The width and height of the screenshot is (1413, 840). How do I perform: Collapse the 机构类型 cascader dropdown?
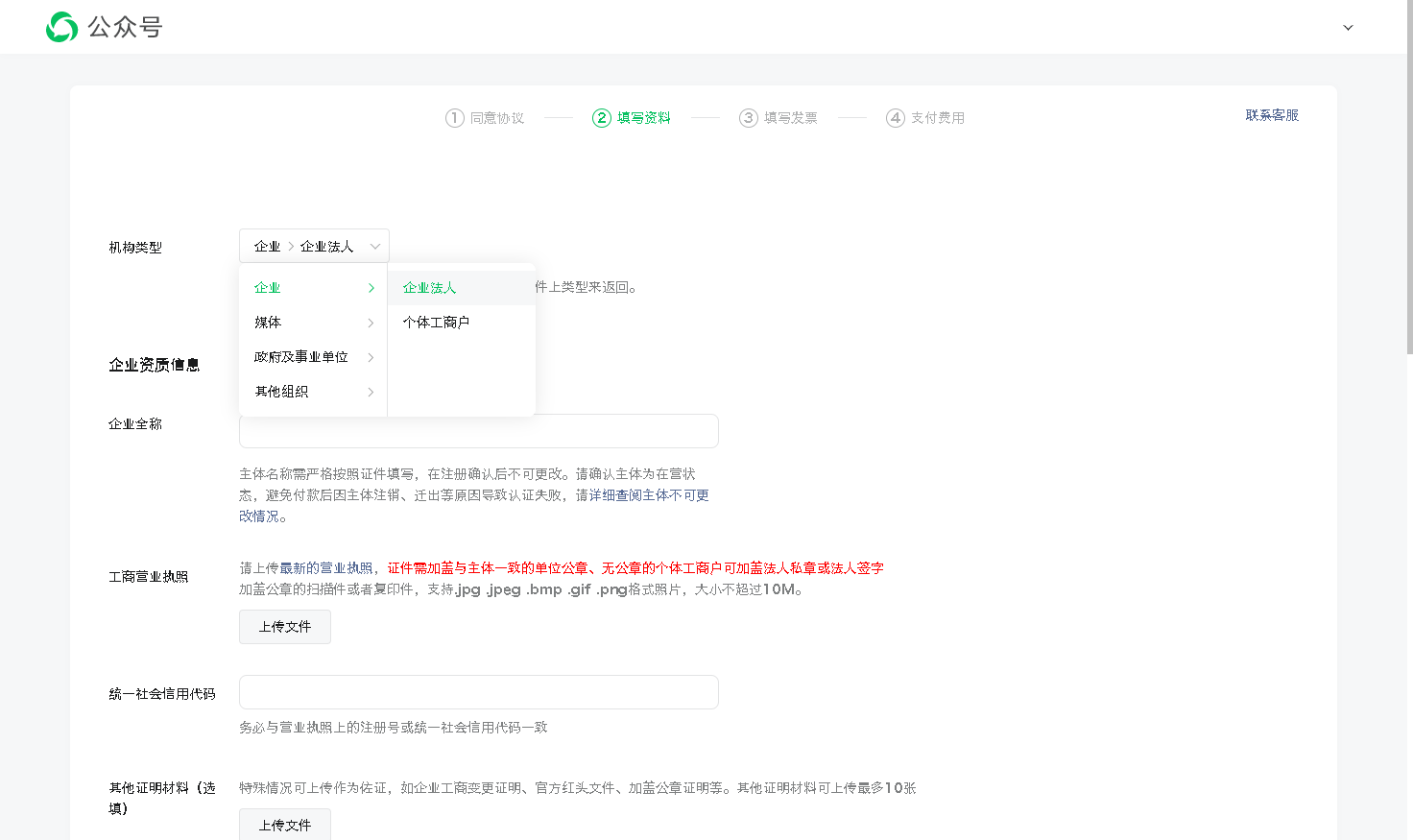tap(375, 247)
